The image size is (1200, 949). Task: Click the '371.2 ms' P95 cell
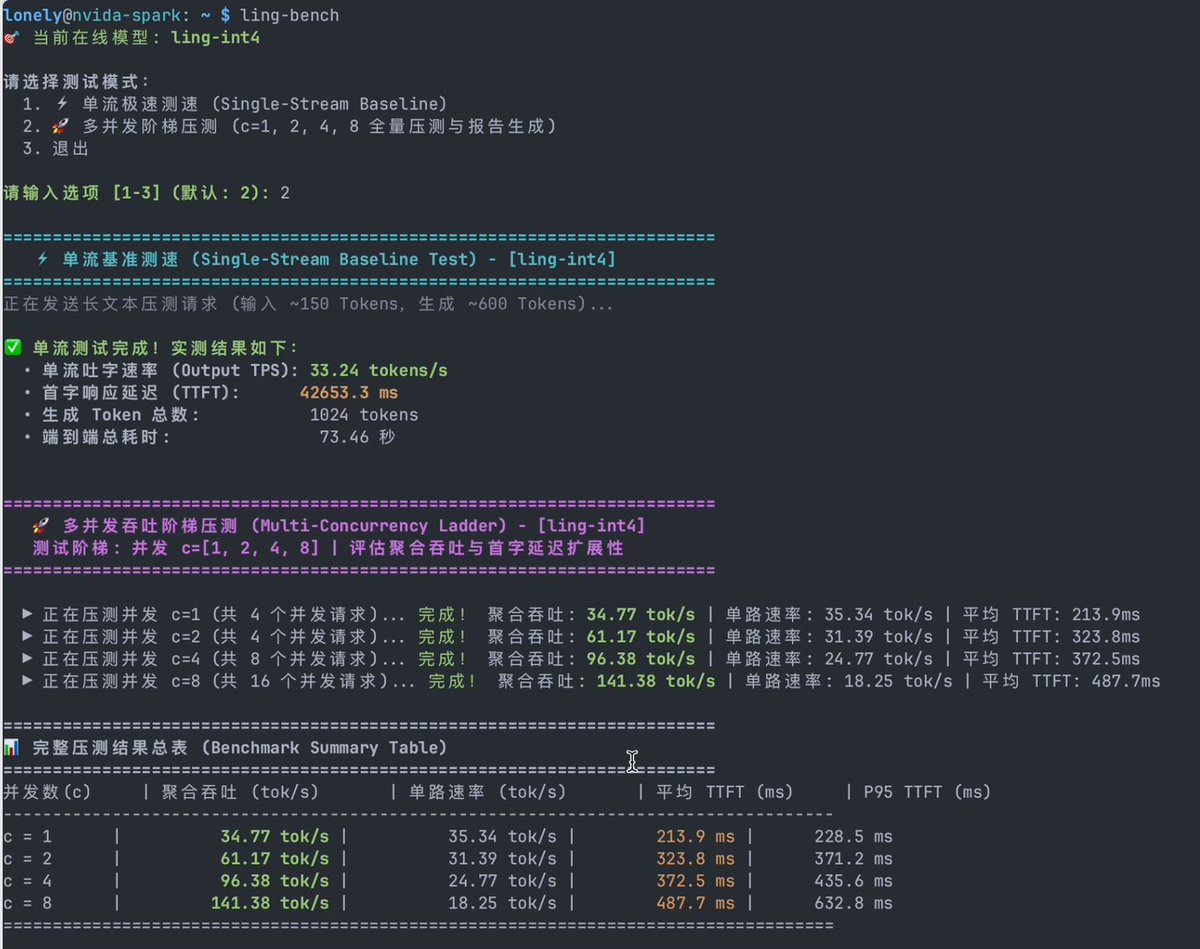pos(853,858)
